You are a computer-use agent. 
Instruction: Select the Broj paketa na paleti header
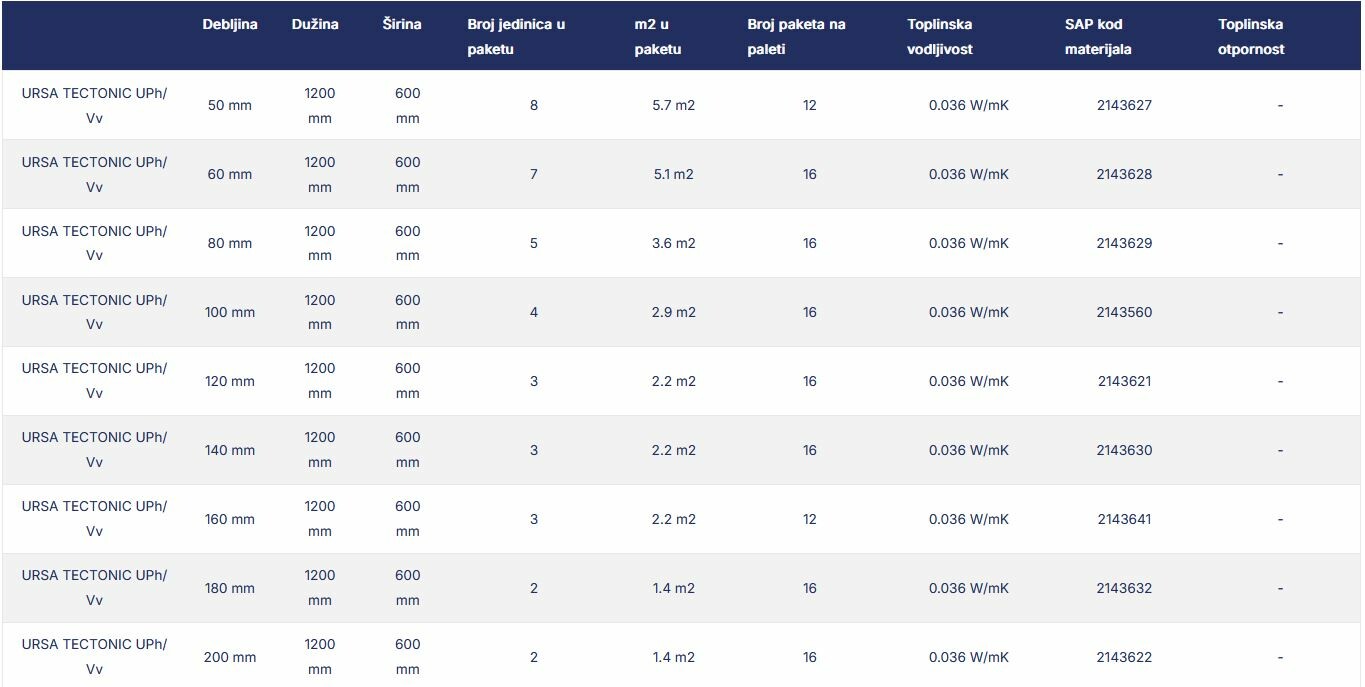click(796, 37)
